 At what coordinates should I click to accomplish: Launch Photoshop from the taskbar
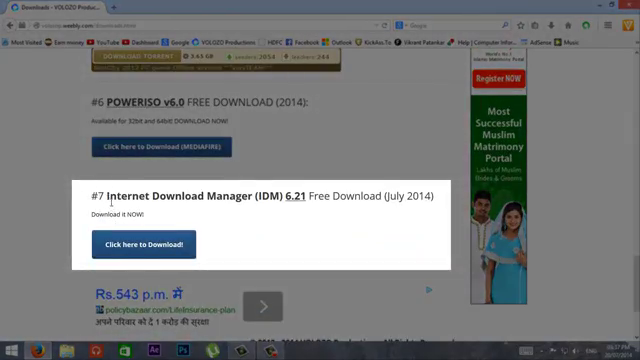(183, 350)
